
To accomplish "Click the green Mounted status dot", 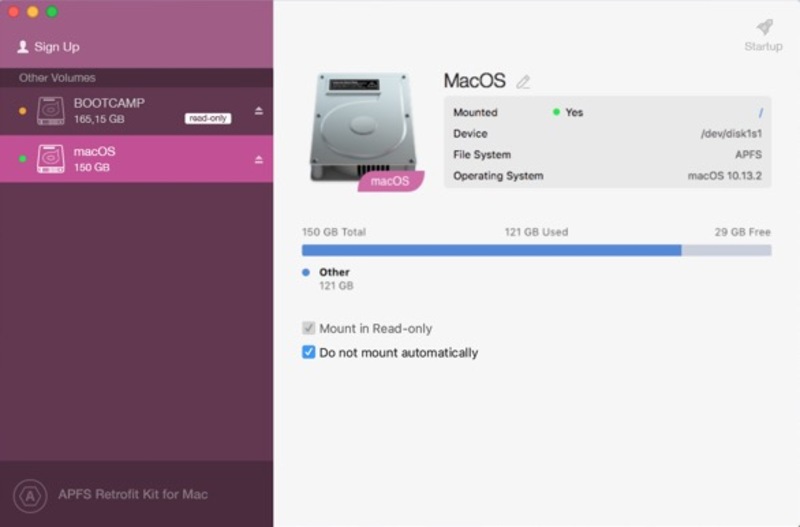I will click(x=556, y=112).
